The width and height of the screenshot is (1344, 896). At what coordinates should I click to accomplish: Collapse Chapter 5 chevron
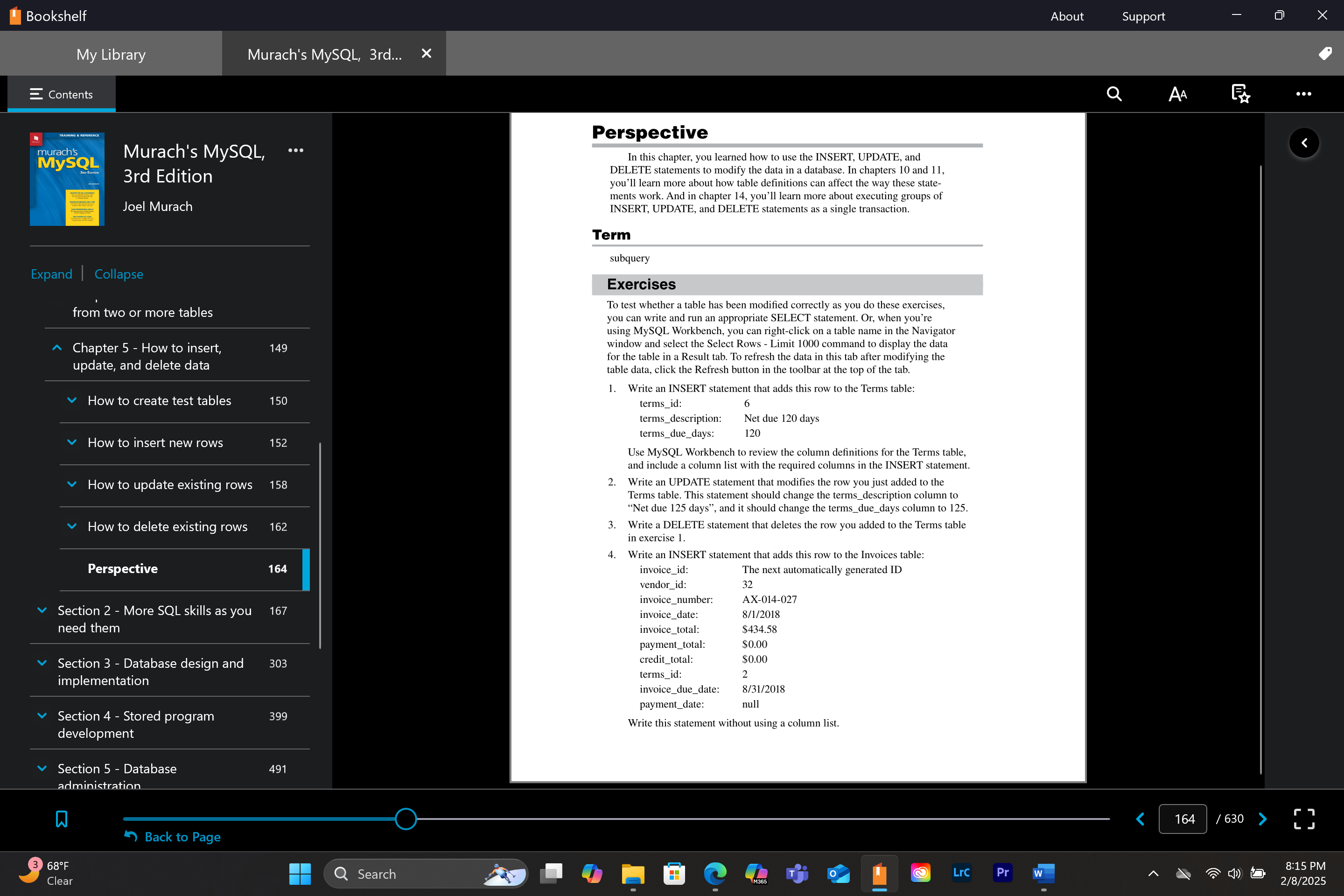(x=56, y=347)
